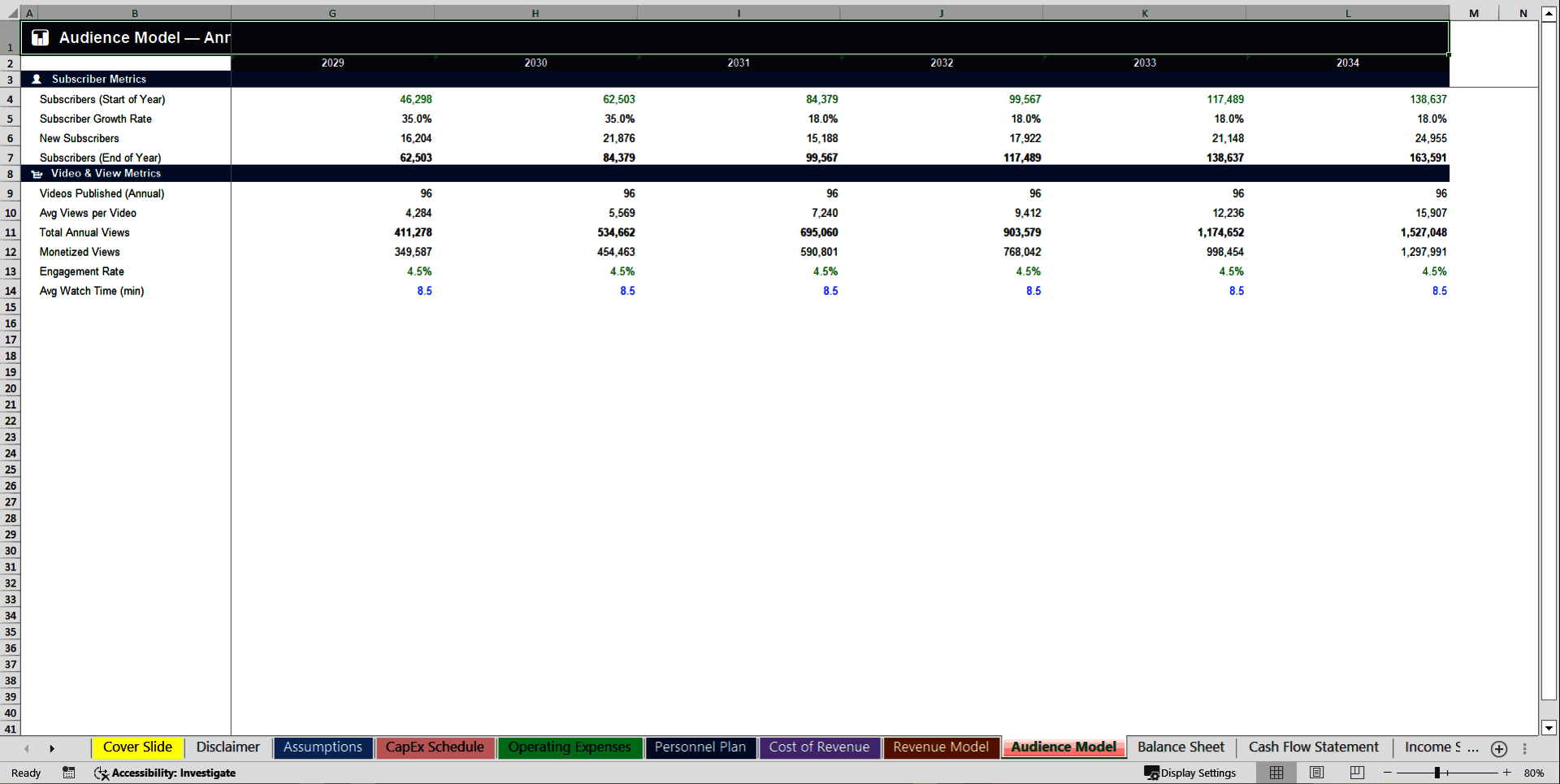The width and height of the screenshot is (1560, 784).
Task: Click the video camera icon in row 8
Action: point(37,173)
